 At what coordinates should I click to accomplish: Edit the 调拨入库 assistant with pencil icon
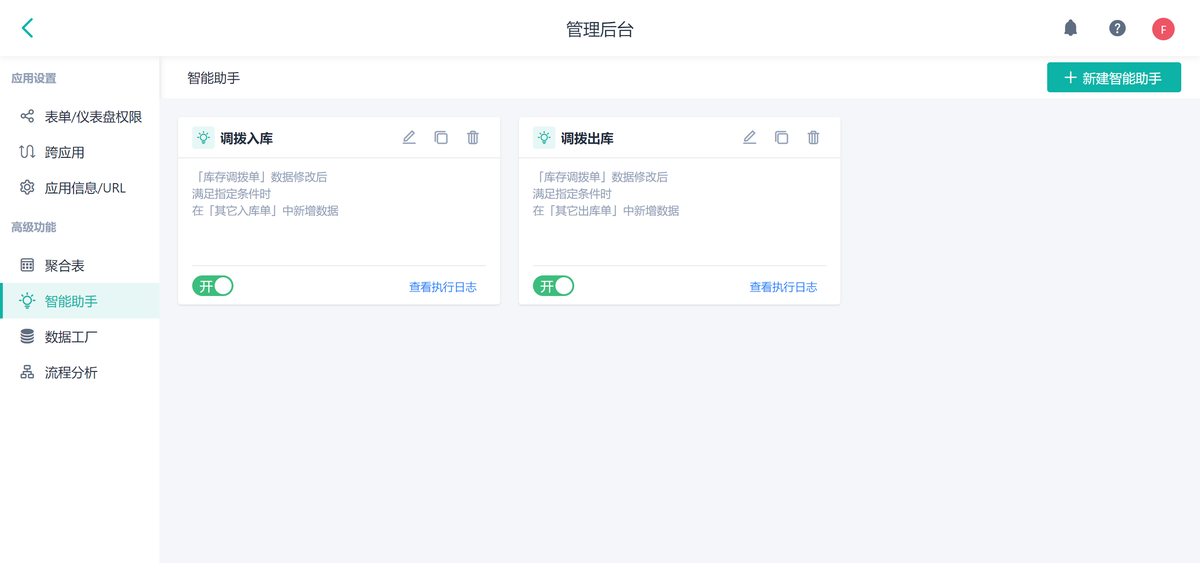pos(409,138)
